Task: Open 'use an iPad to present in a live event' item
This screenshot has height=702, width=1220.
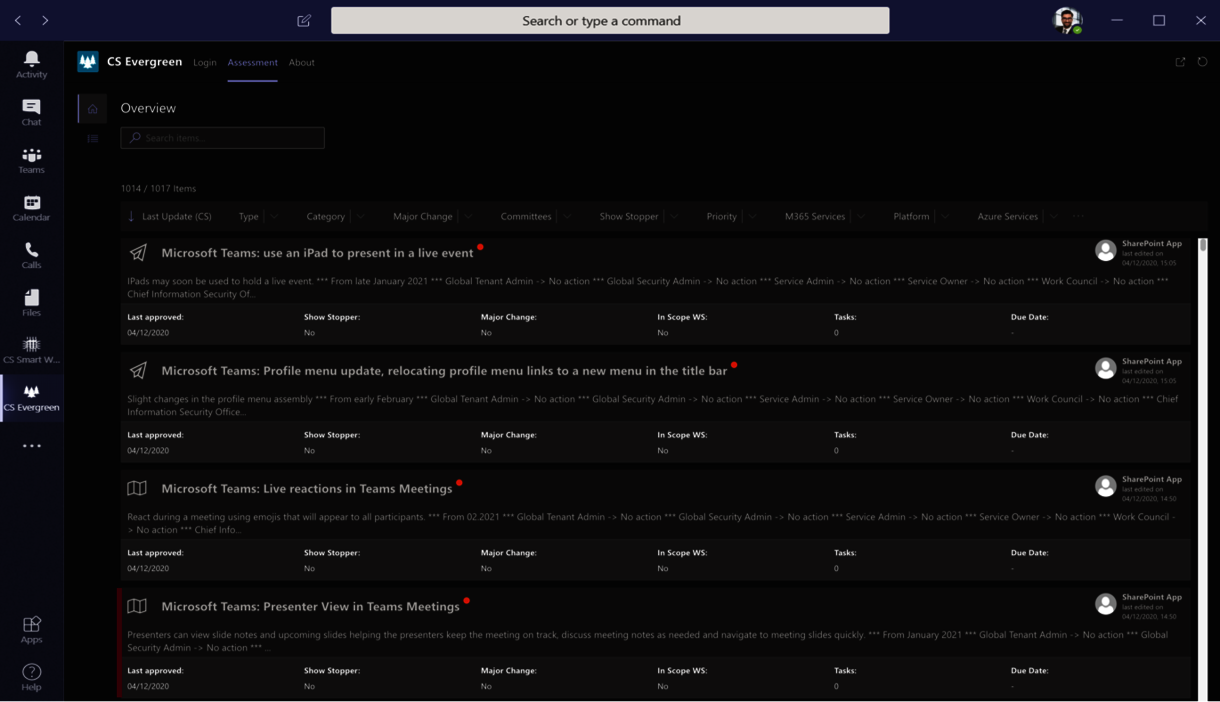Action: tap(317, 253)
